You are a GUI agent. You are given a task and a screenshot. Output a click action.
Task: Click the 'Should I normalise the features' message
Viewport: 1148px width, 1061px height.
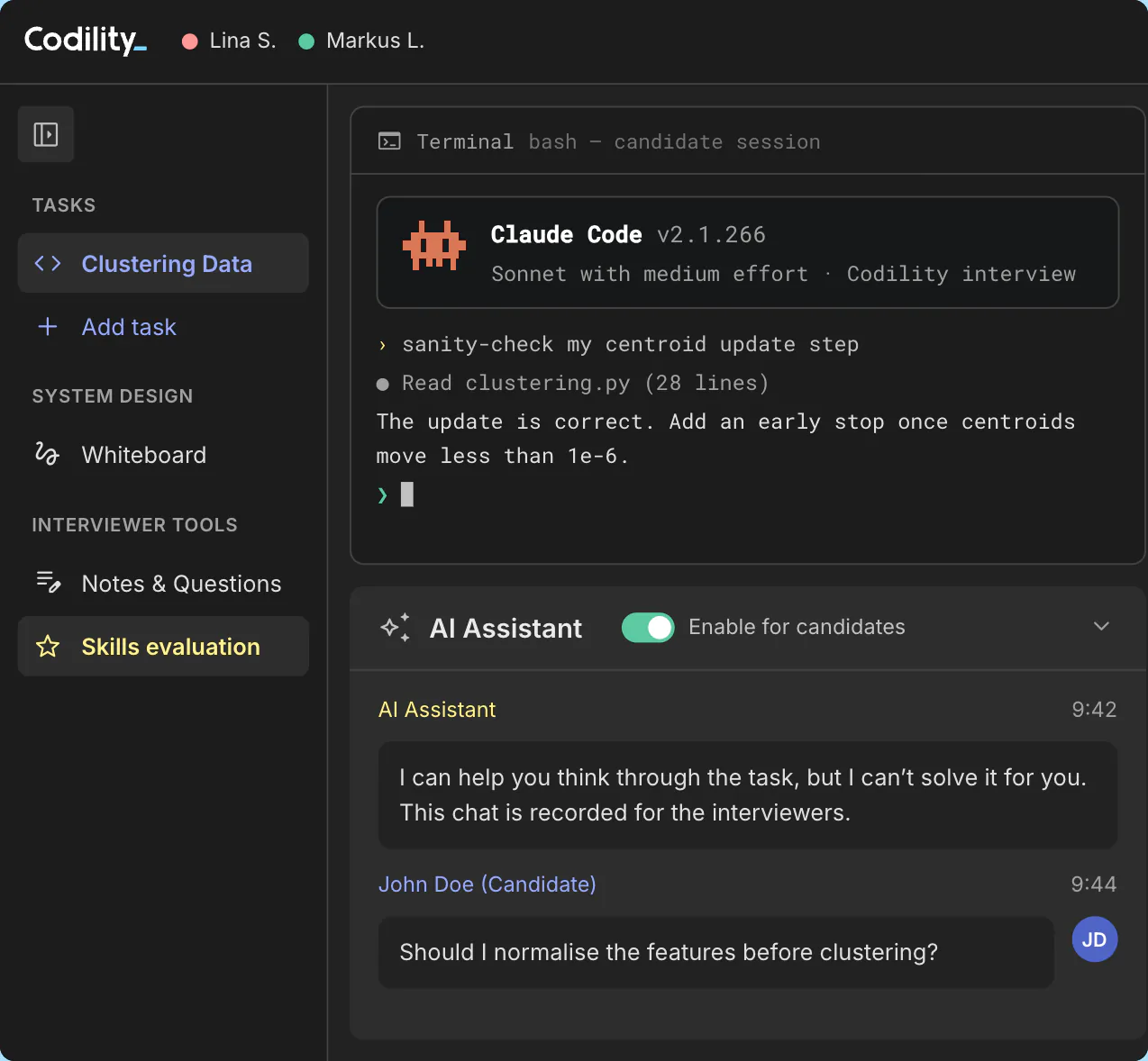(x=716, y=952)
